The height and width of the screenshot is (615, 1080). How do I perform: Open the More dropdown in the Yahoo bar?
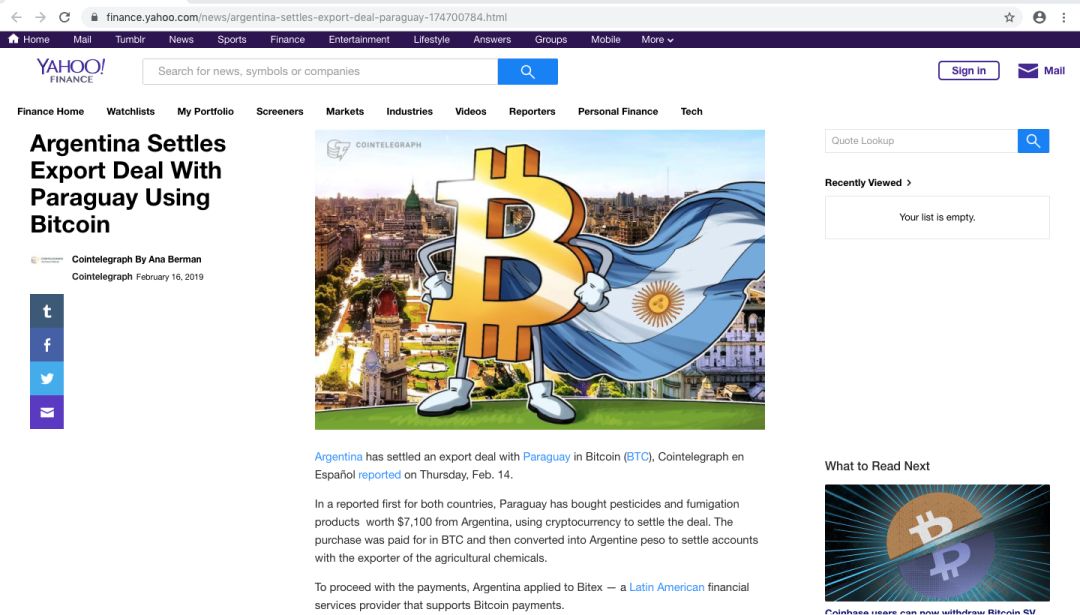(x=657, y=39)
